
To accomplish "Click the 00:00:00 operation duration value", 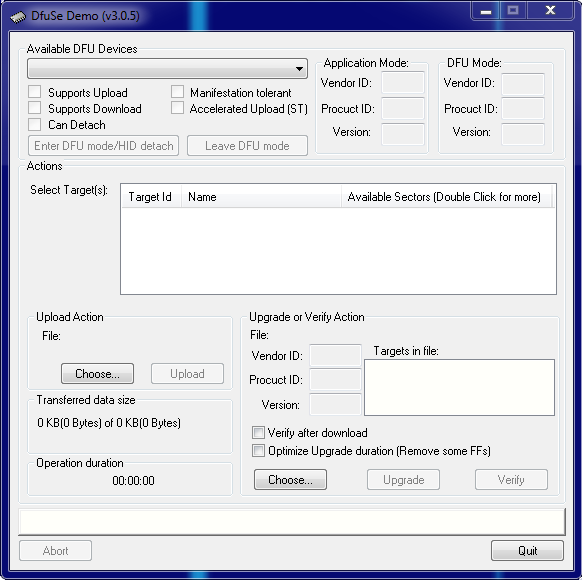I will click(133, 481).
